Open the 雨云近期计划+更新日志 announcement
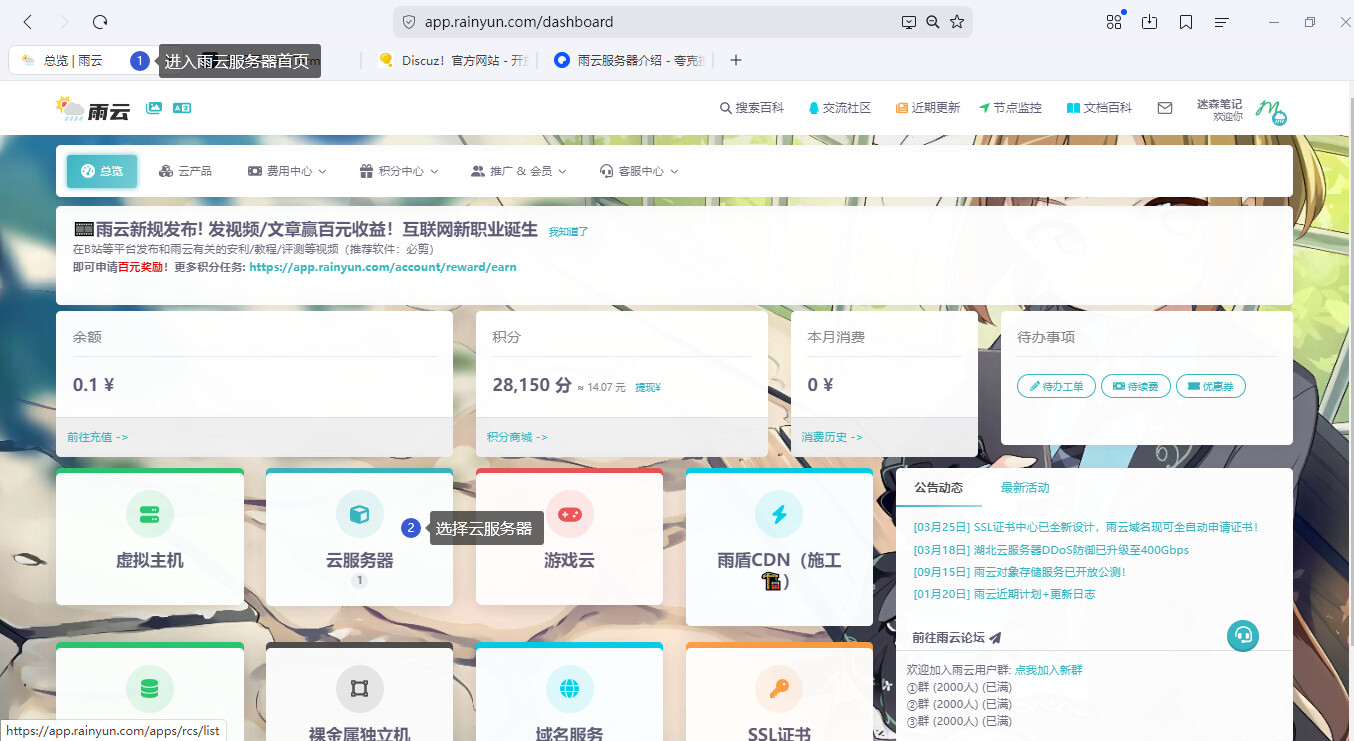1354x741 pixels. [x=1004, y=594]
